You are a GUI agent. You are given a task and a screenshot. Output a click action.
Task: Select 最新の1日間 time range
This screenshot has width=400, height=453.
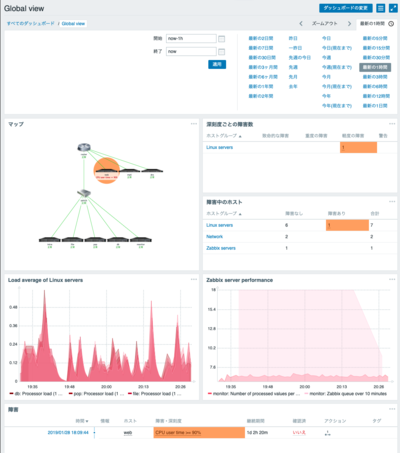pos(375,106)
